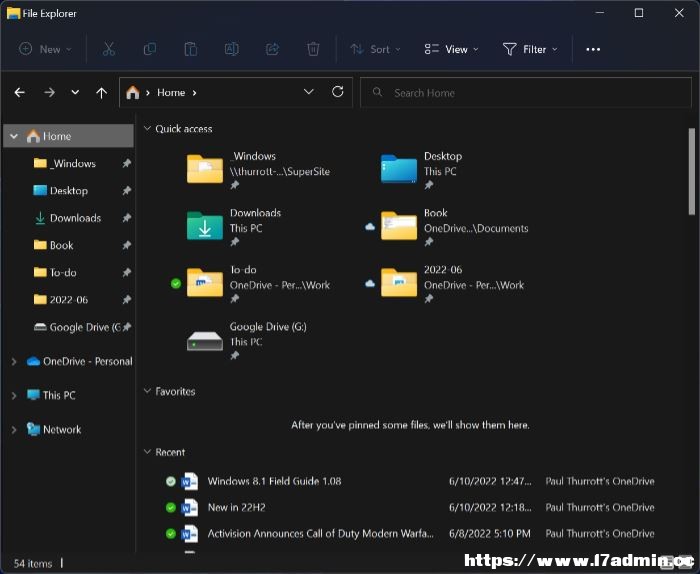The image size is (700, 574).
Task: Expand OneDrive - Personal tree node
Action: [14, 362]
